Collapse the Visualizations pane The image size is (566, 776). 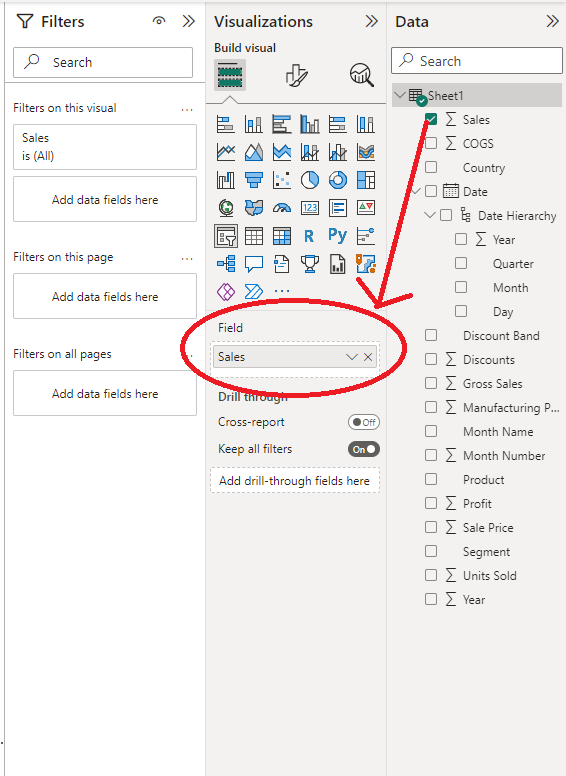point(371,21)
